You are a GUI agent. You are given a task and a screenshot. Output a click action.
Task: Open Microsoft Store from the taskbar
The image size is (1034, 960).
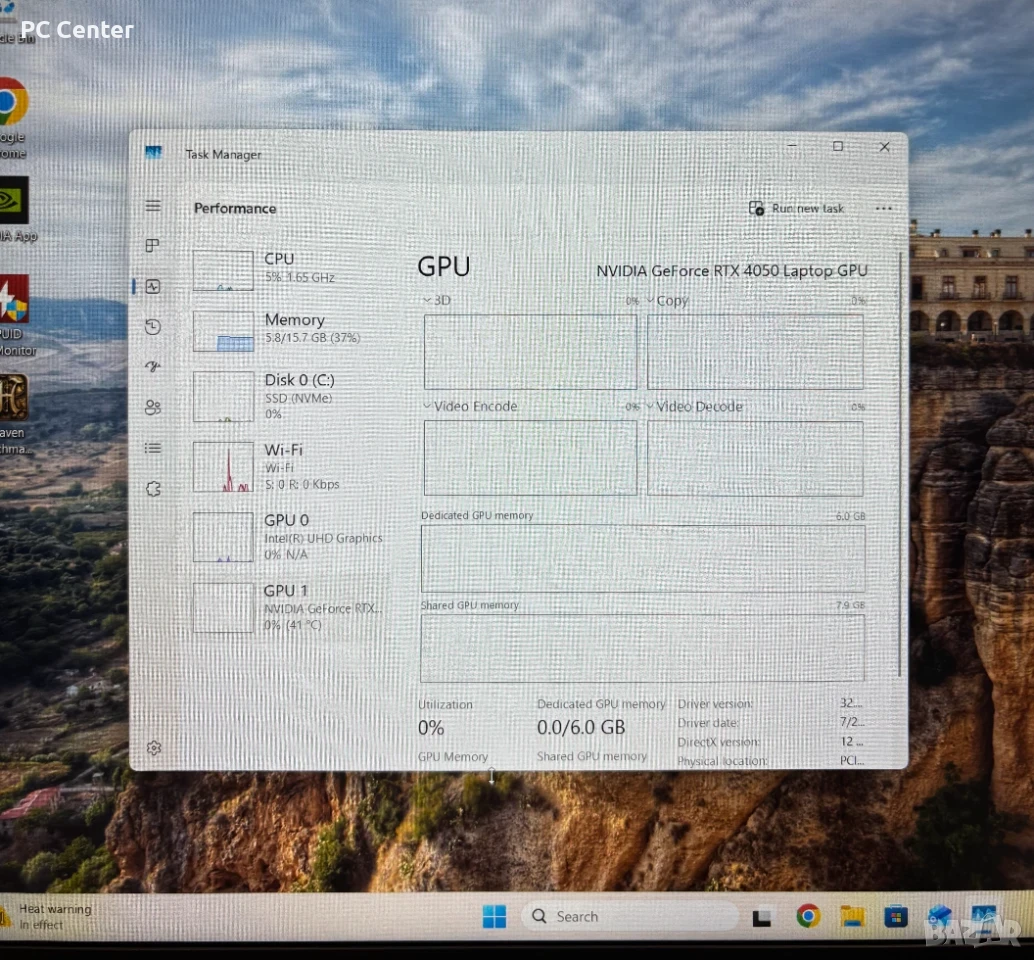[896, 916]
